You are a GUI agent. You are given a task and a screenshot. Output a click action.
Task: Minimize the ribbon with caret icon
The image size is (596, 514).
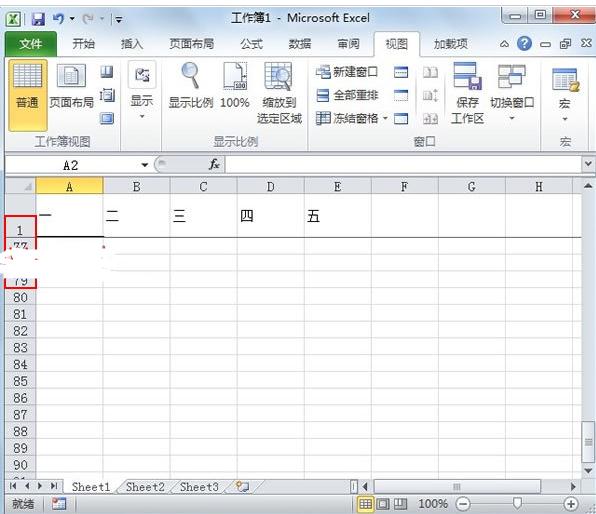tap(504, 44)
